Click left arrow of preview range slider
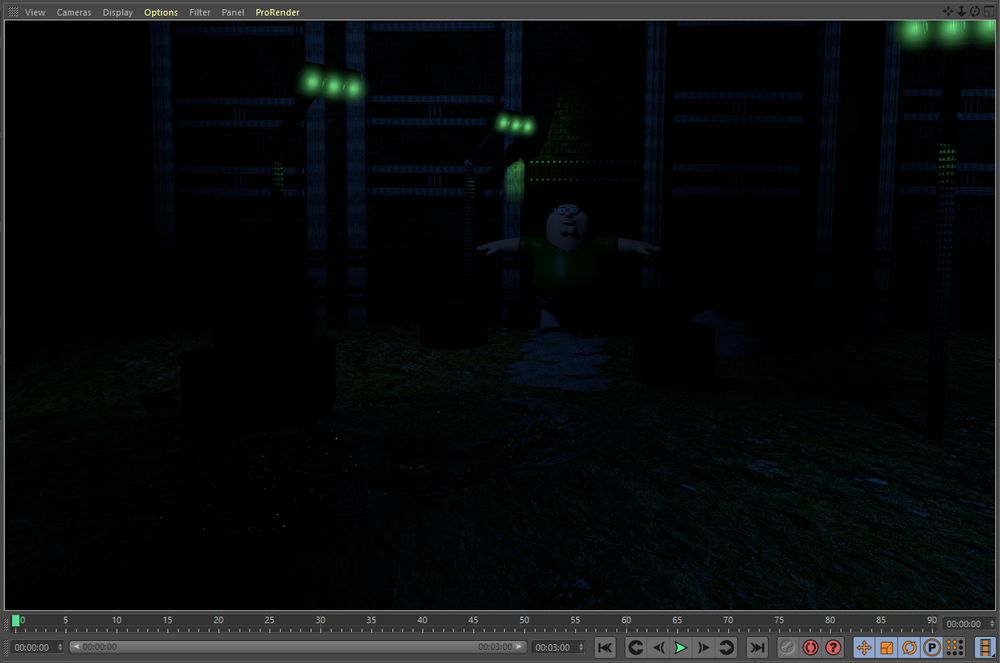 click(x=76, y=647)
